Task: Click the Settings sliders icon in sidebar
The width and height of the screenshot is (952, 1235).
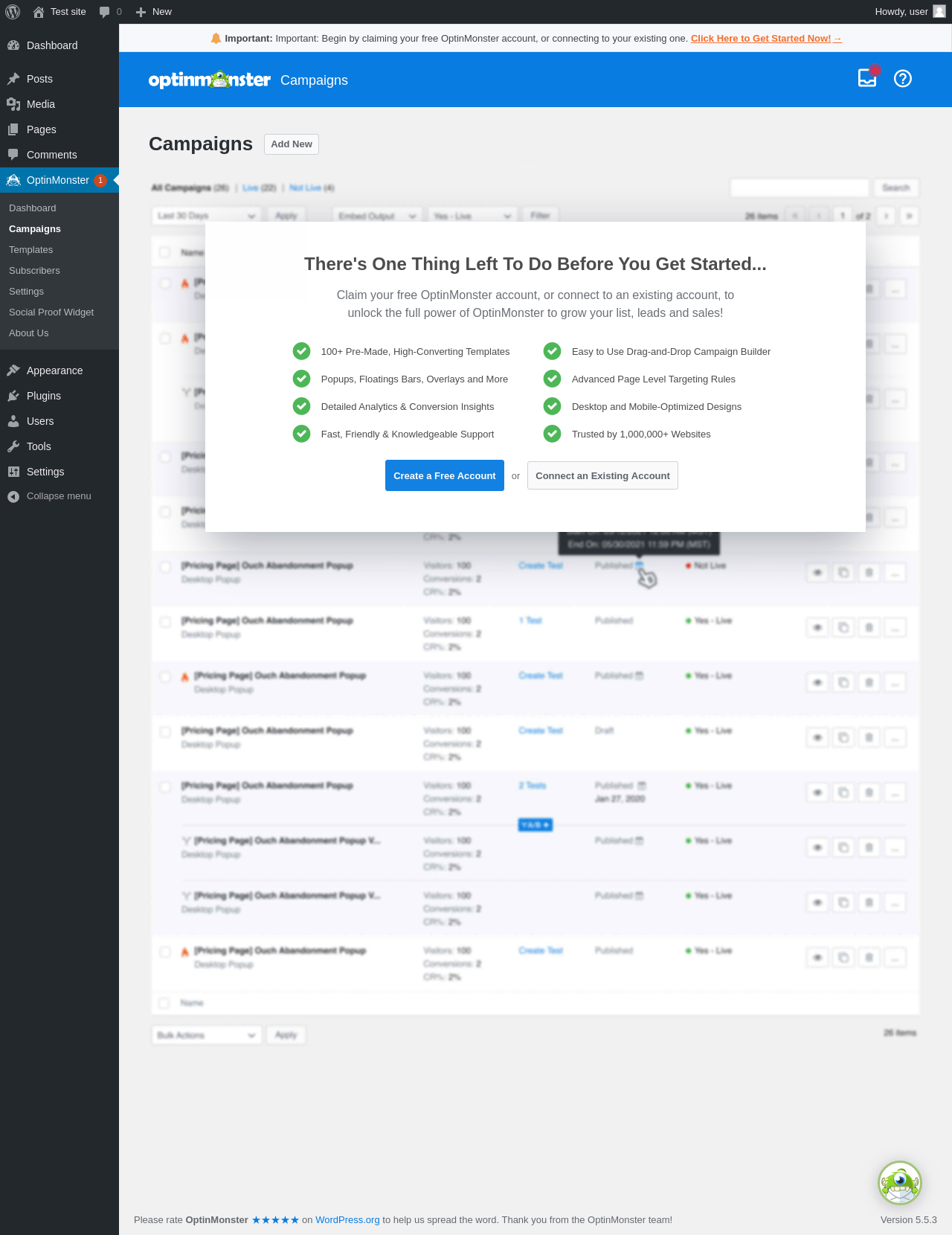Action: click(x=13, y=472)
